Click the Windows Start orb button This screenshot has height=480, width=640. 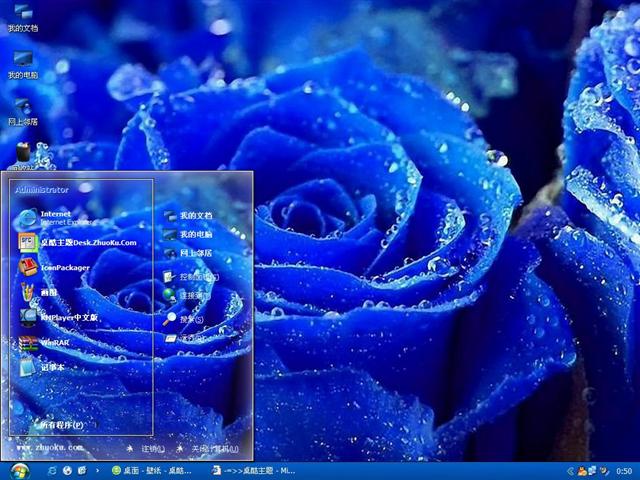point(19,470)
